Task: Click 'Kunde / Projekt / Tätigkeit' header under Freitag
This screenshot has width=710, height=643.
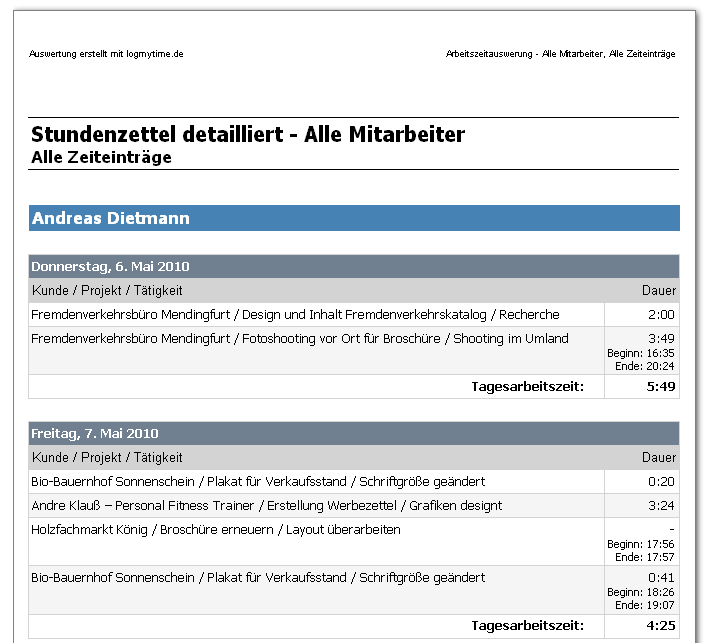Action: (107, 458)
